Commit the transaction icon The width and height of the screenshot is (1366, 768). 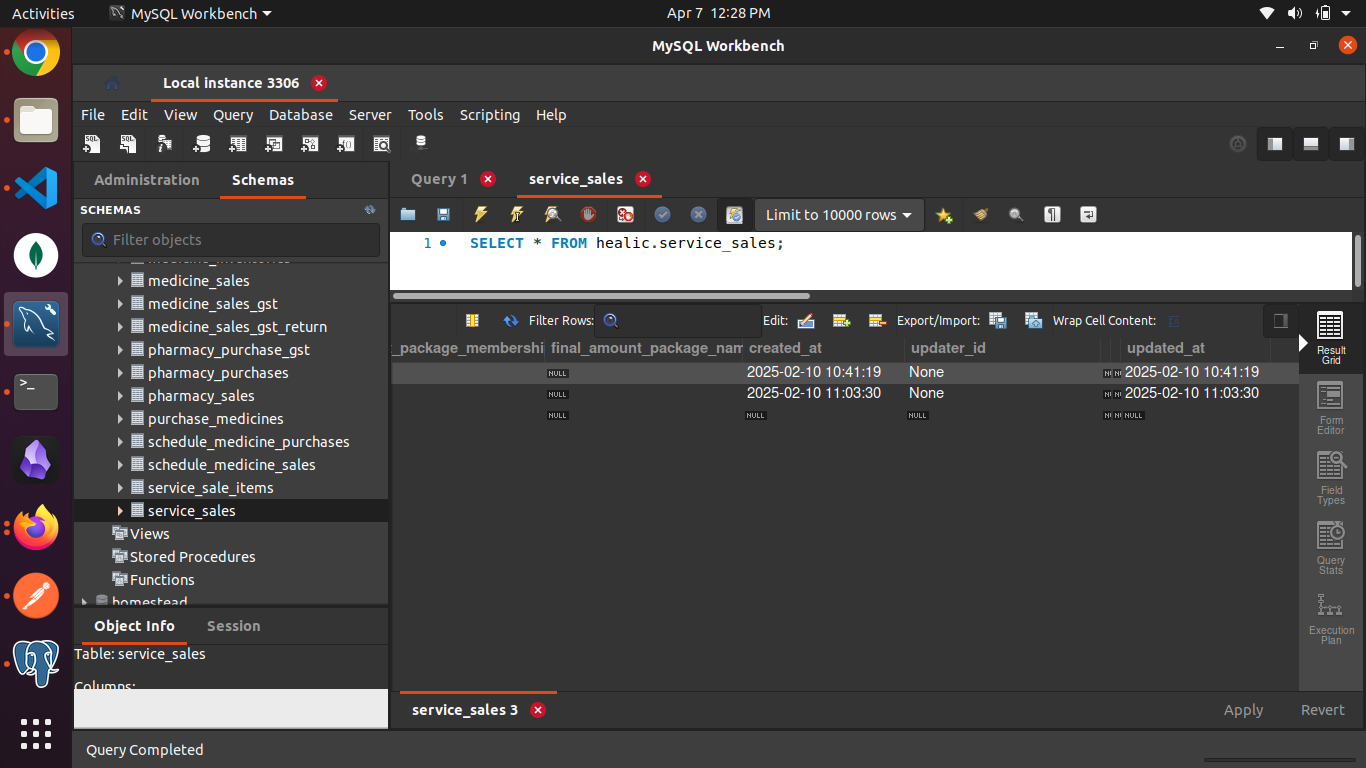coord(662,214)
